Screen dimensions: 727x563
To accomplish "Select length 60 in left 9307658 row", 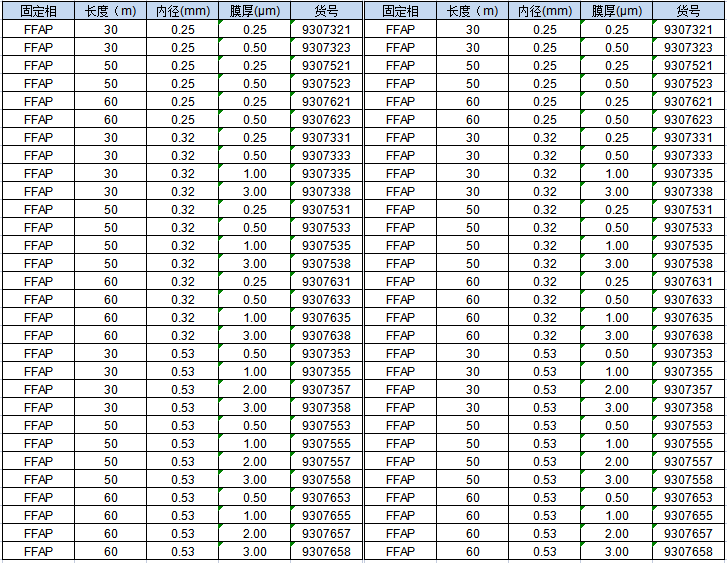I will [x=110, y=552].
